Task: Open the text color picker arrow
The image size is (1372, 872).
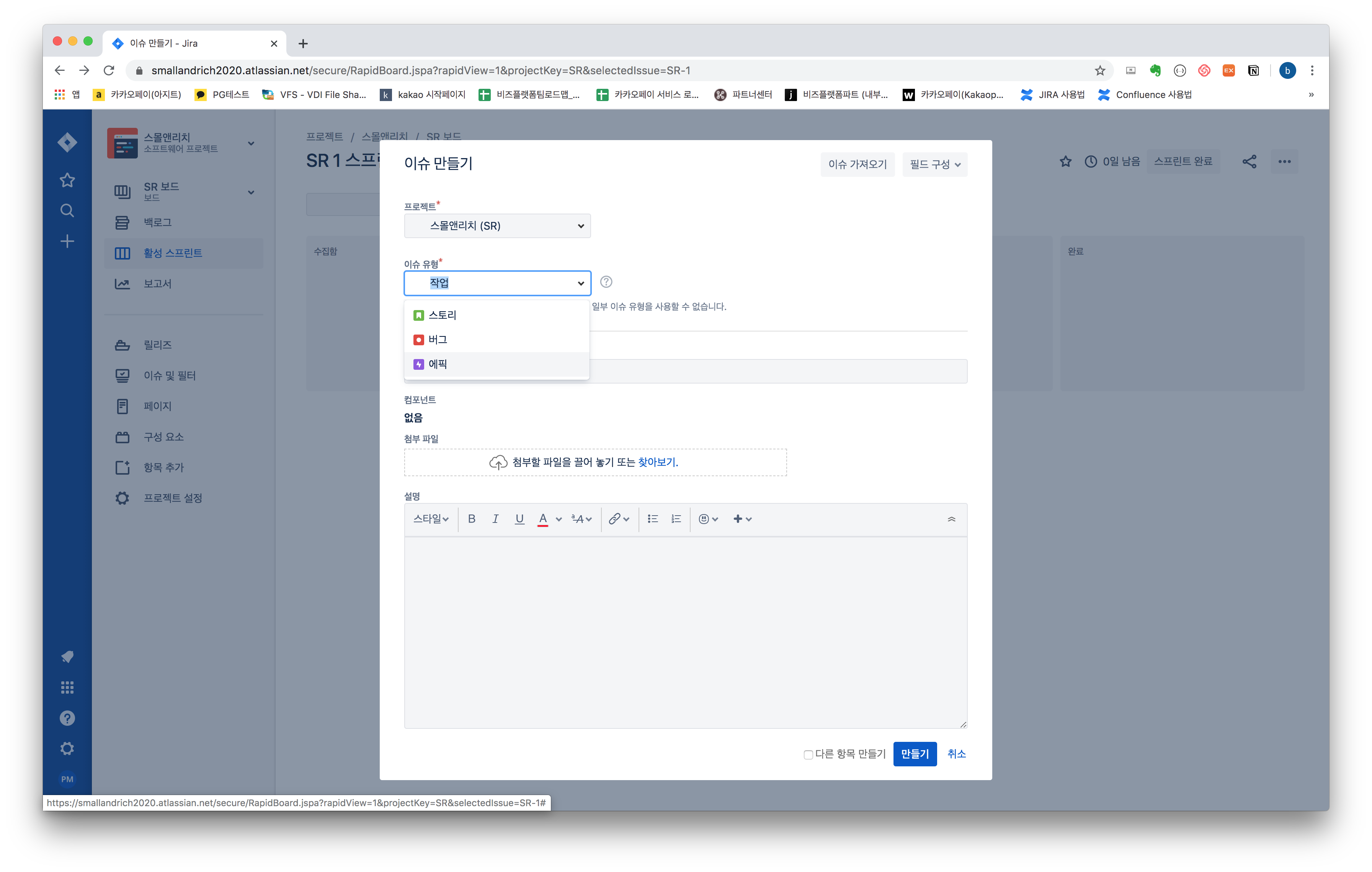Action: pyautogui.click(x=559, y=519)
